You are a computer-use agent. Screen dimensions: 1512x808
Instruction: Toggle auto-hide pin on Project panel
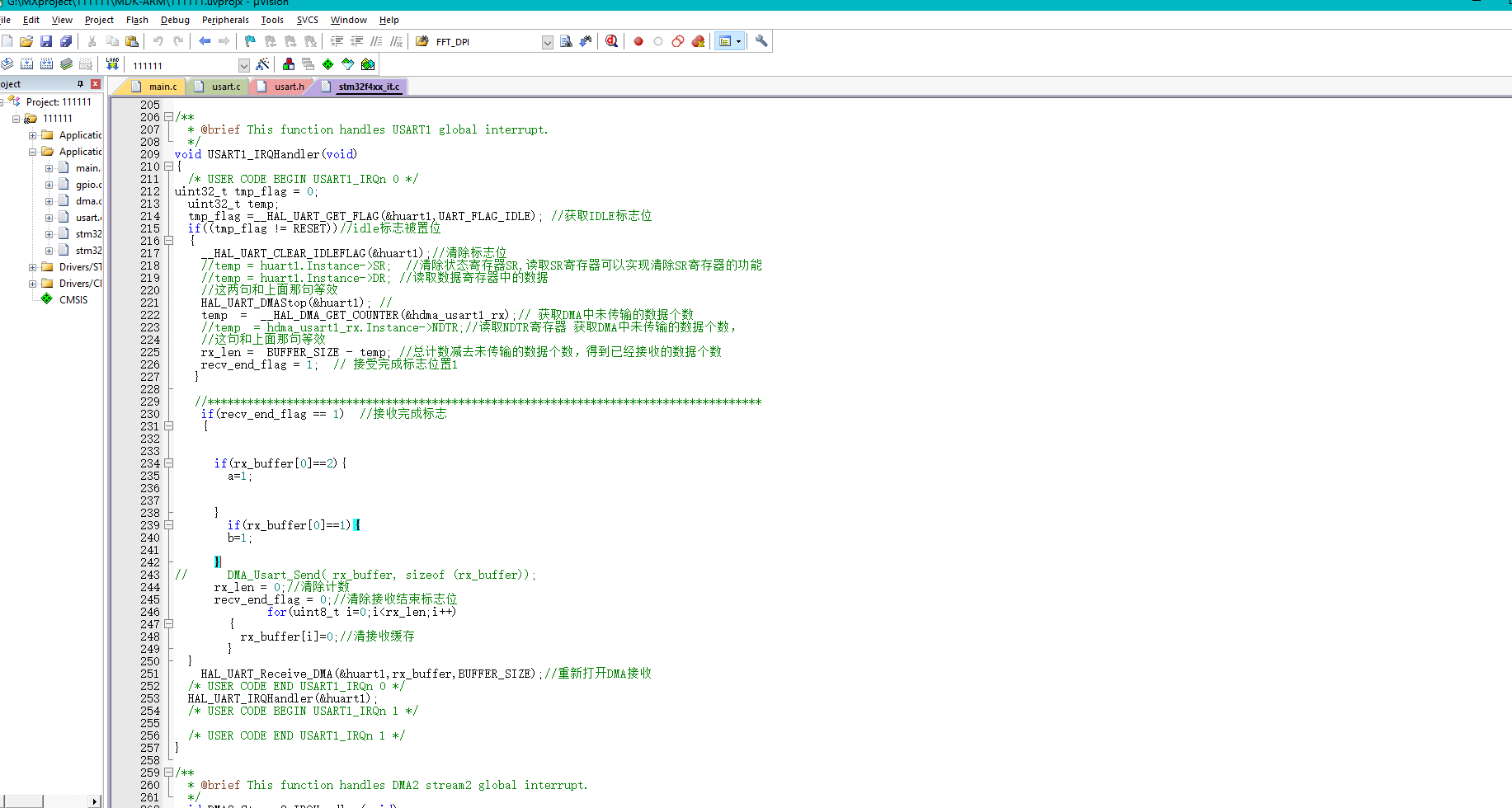pos(79,83)
